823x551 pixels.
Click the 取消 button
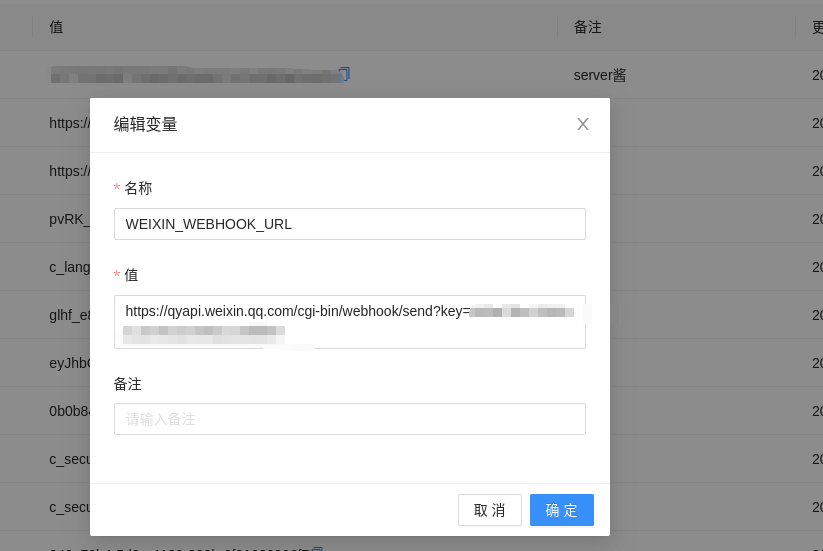pyautogui.click(x=490, y=510)
